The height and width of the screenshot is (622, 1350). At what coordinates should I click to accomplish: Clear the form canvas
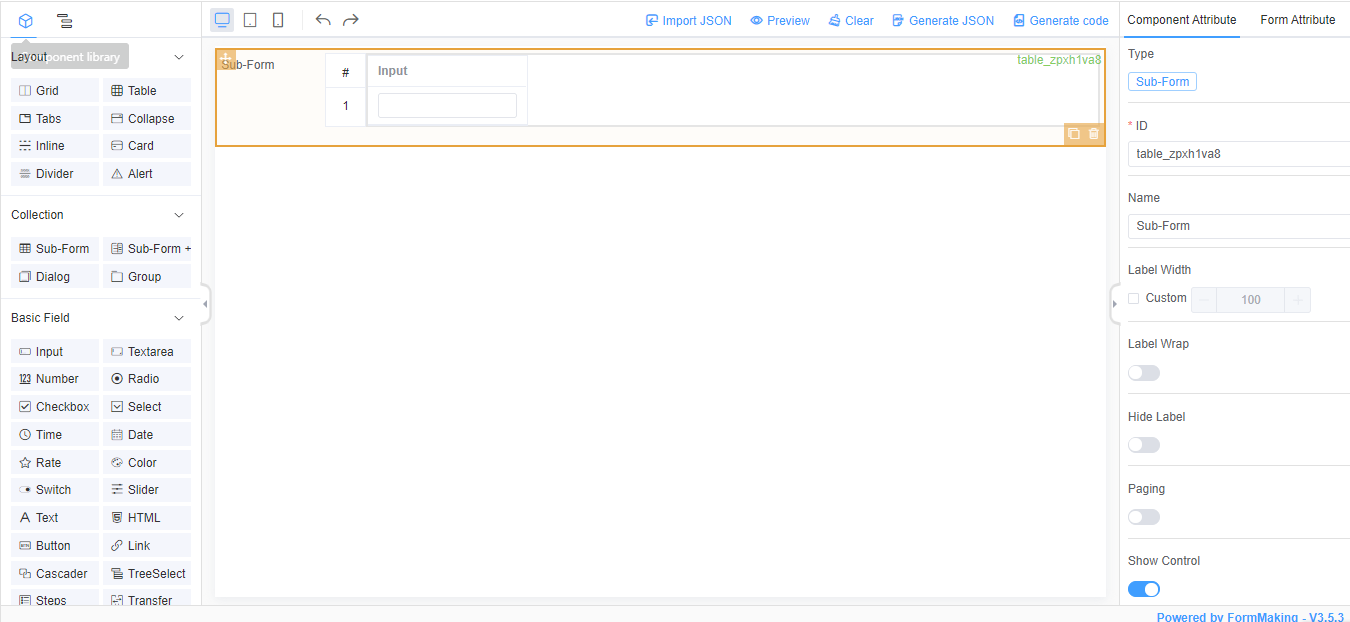point(851,20)
